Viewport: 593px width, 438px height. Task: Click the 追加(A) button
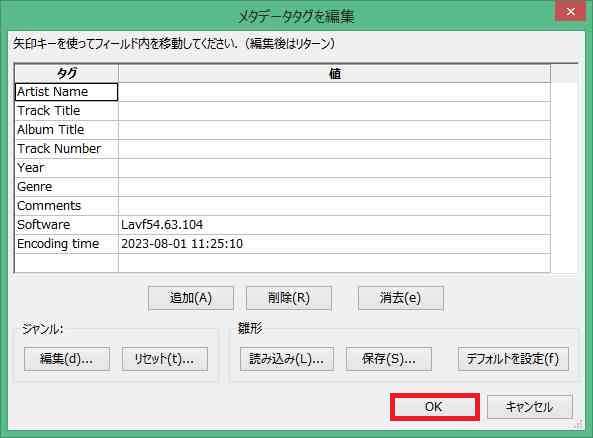click(x=191, y=298)
